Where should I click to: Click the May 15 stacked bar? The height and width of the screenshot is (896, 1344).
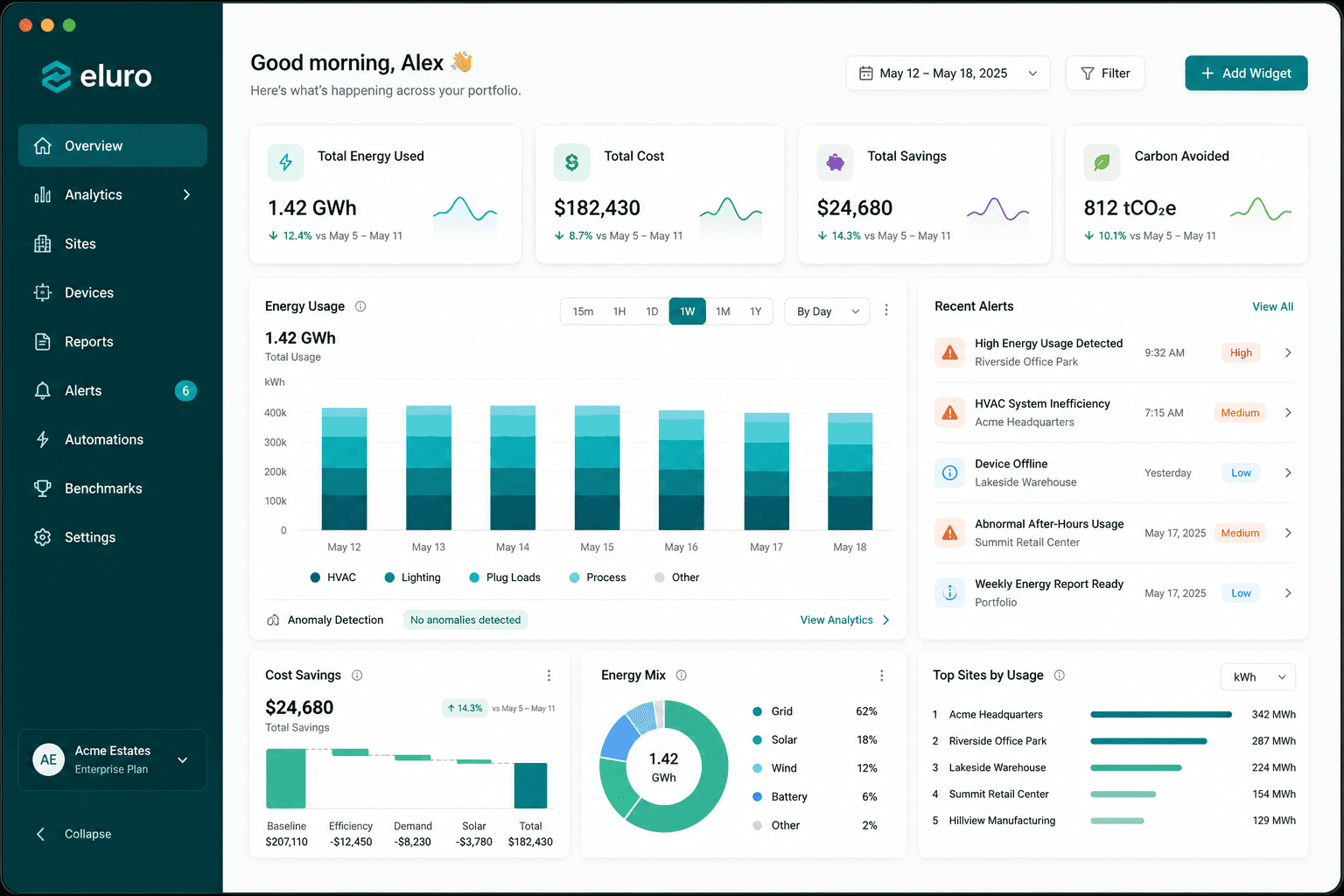click(x=597, y=468)
